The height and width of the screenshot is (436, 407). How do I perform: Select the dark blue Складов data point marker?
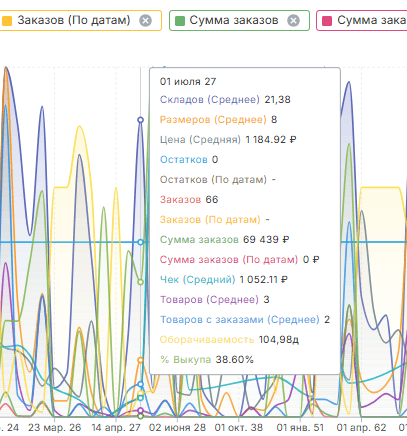141,120
